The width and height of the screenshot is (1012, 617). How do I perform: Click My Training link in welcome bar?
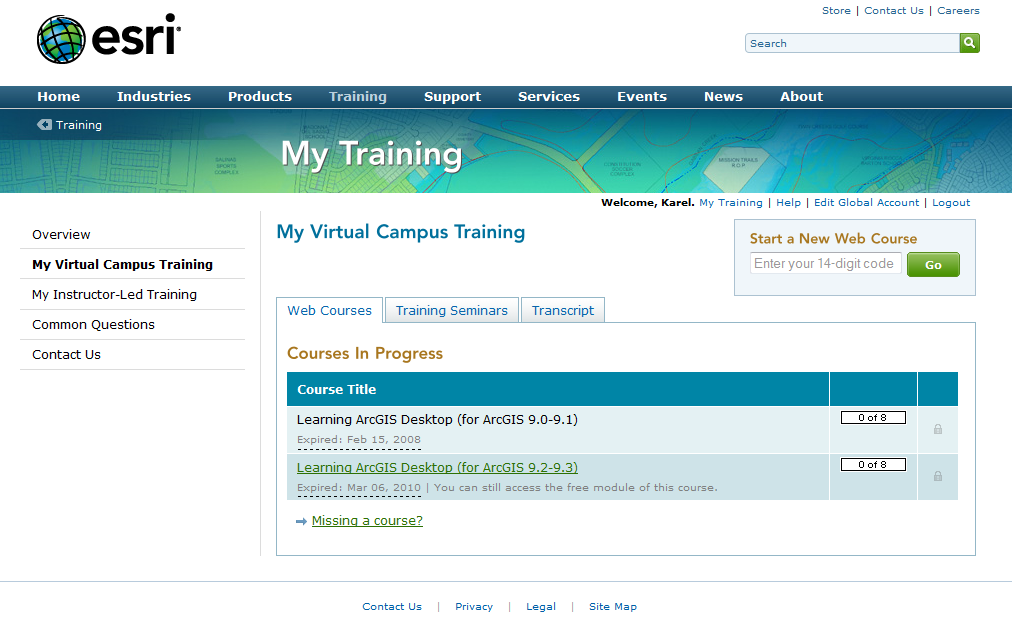[x=731, y=203]
